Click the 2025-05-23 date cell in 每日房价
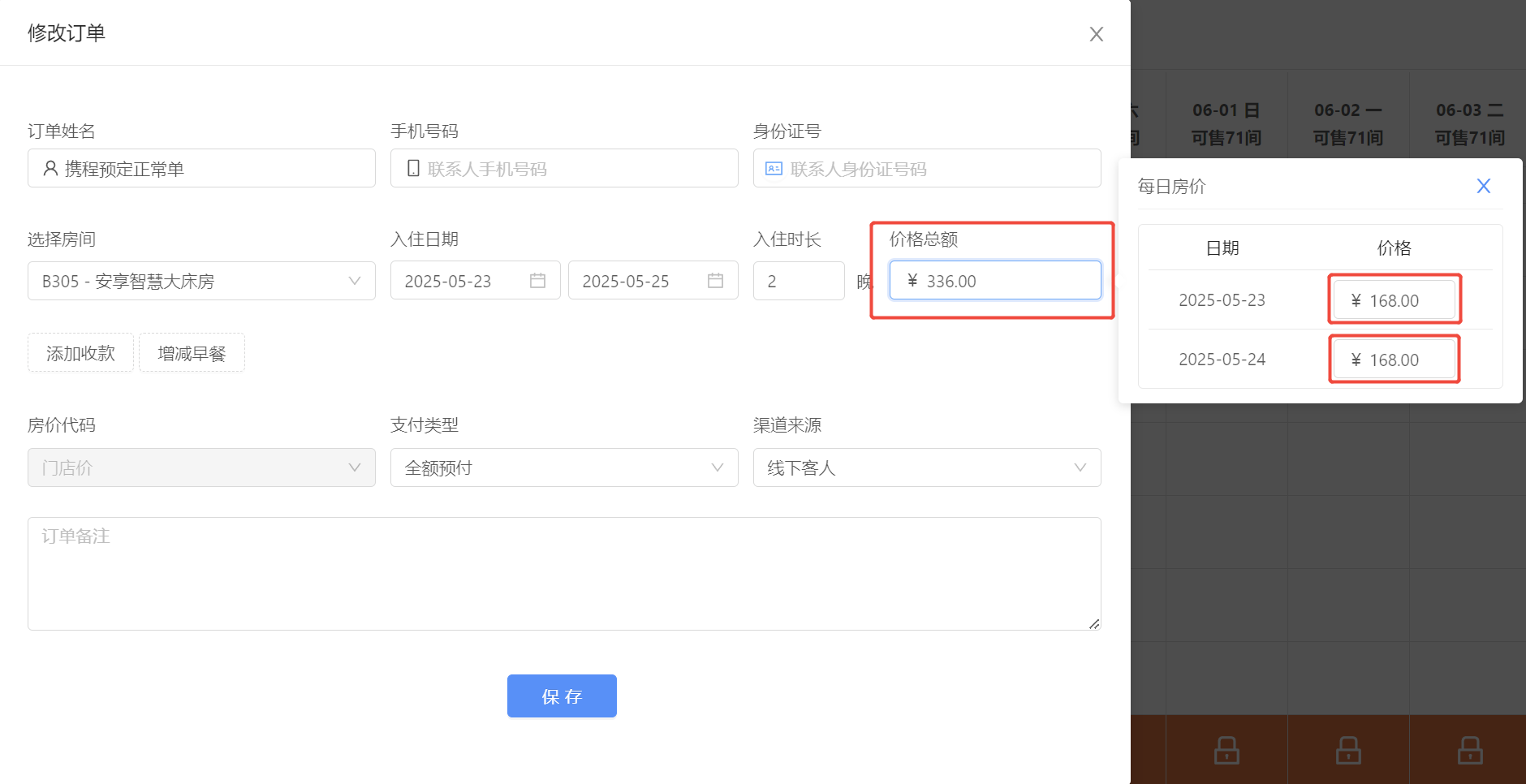 point(1222,300)
